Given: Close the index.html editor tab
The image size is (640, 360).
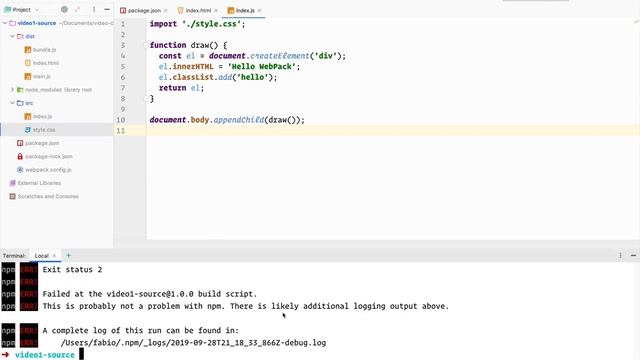Looking at the screenshot, I should [x=216, y=11].
